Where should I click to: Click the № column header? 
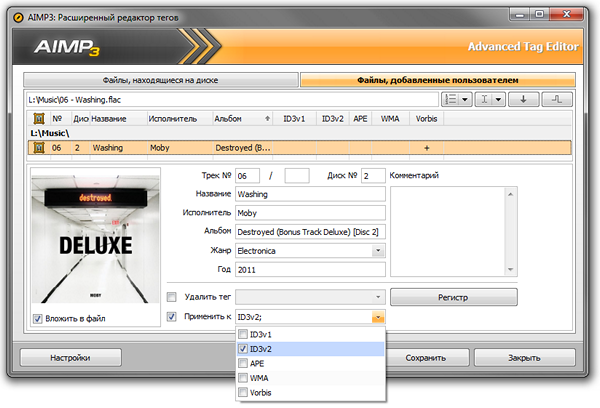tap(60, 119)
